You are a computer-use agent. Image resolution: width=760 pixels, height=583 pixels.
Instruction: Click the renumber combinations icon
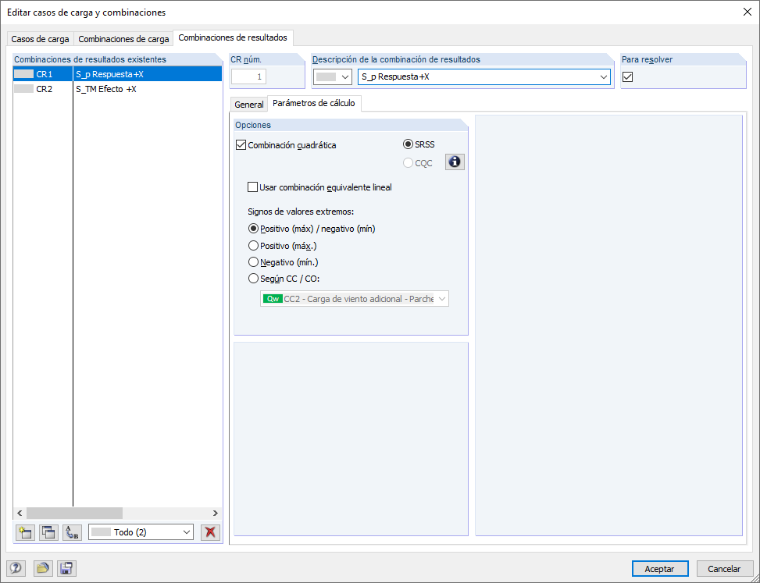tap(72, 532)
